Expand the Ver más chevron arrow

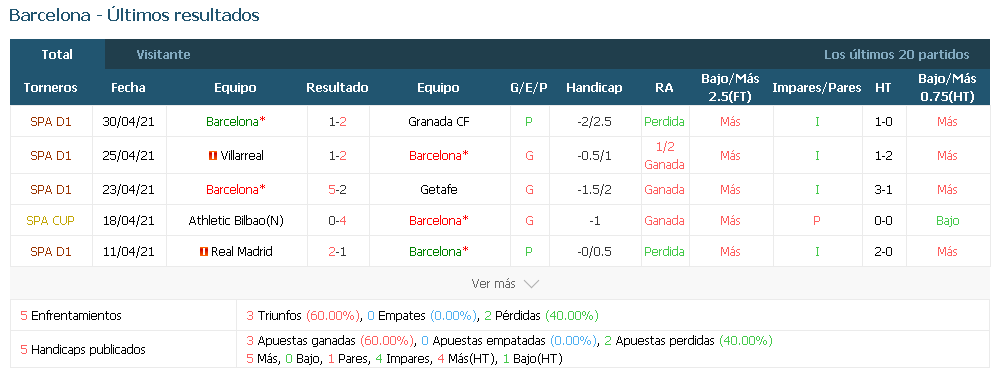pos(531,284)
